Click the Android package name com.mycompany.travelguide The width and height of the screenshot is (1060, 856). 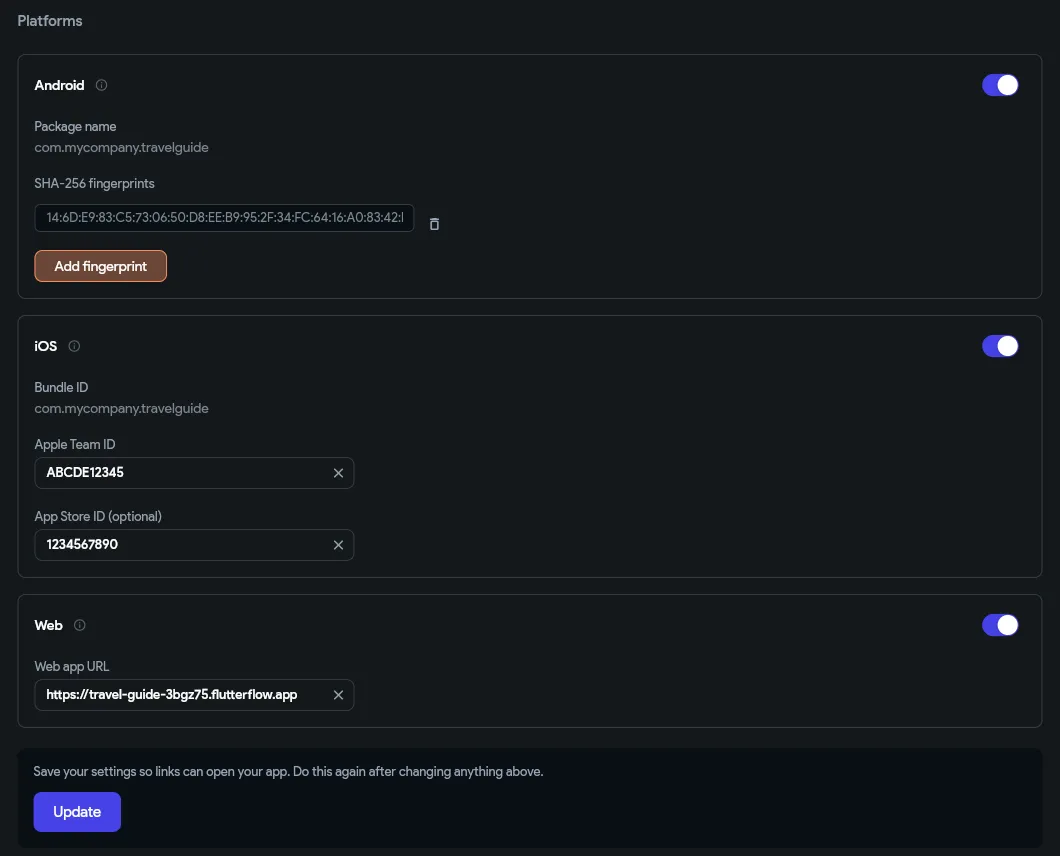point(122,147)
